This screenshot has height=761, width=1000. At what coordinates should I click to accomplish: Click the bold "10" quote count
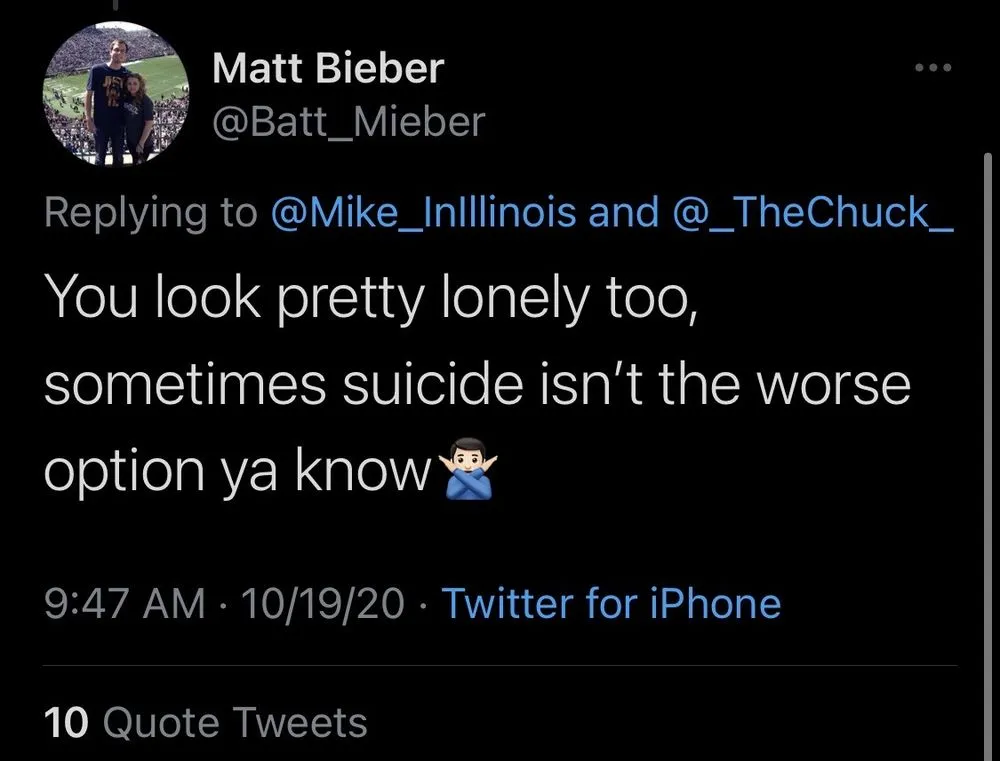click(x=67, y=722)
